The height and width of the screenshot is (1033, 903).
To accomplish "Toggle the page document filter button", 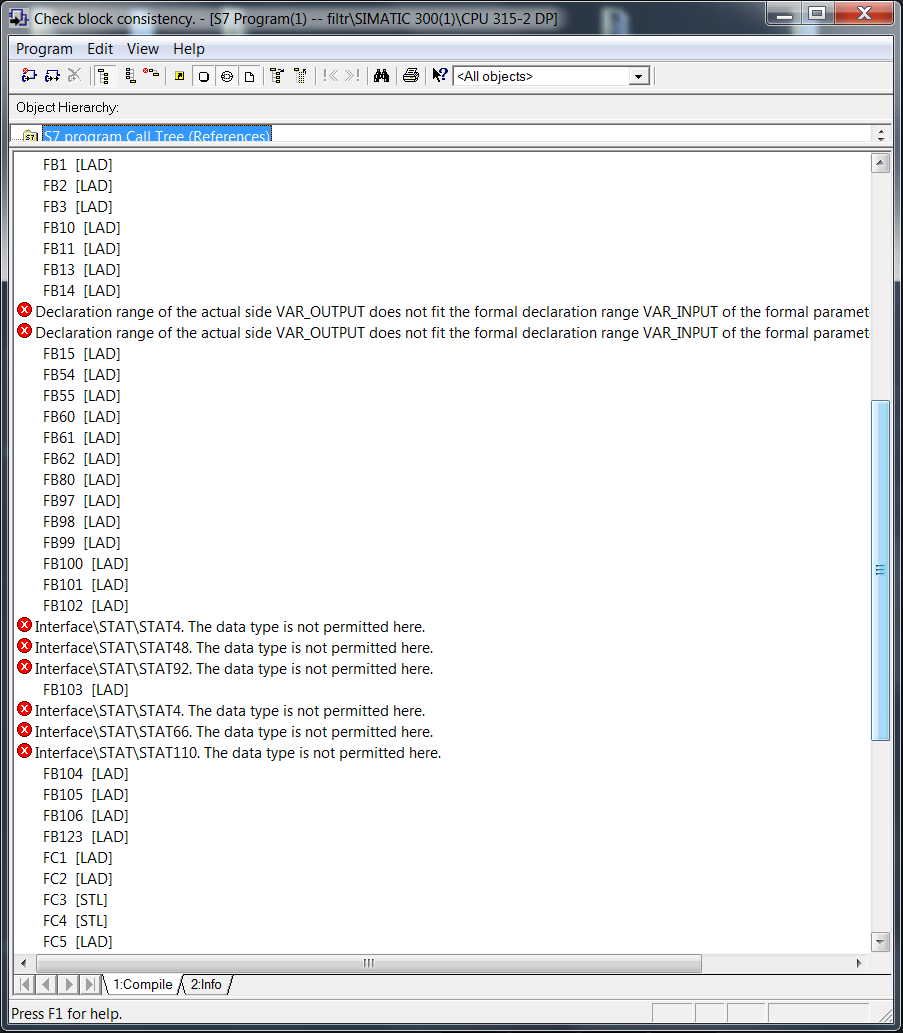I will pyautogui.click(x=249, y=76).
